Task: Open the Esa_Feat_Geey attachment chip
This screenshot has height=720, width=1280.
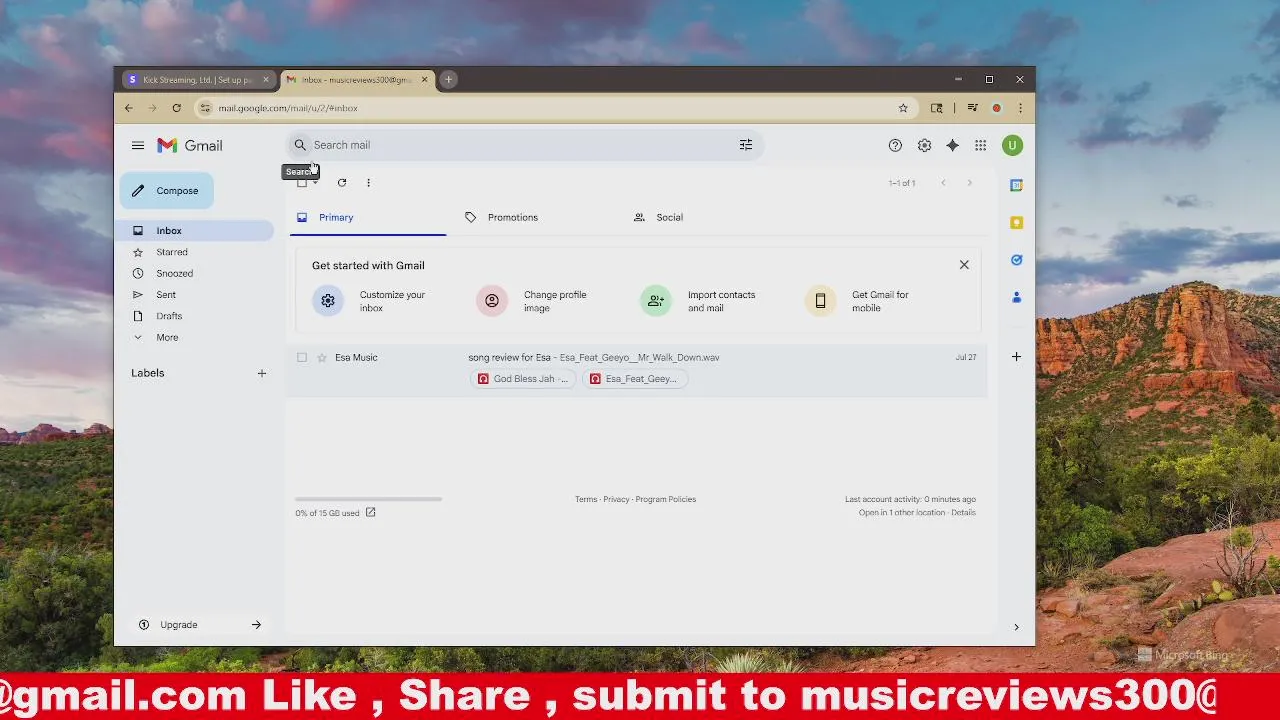Action: click(x=635, y=379)
